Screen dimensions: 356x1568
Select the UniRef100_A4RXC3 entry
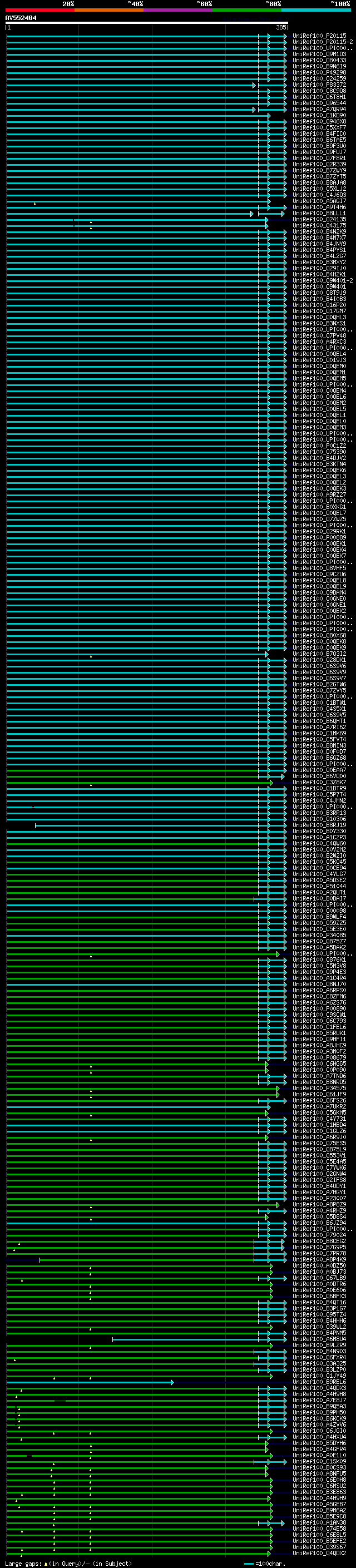(x=319, y=342)
